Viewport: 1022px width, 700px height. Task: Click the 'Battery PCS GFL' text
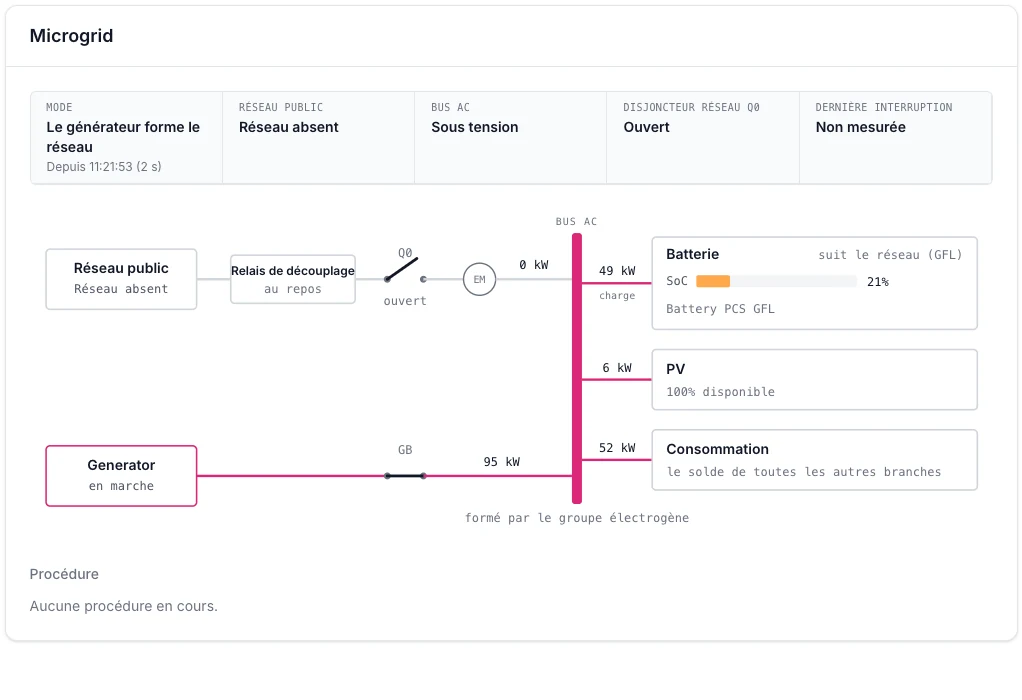[x=720, y=309]
